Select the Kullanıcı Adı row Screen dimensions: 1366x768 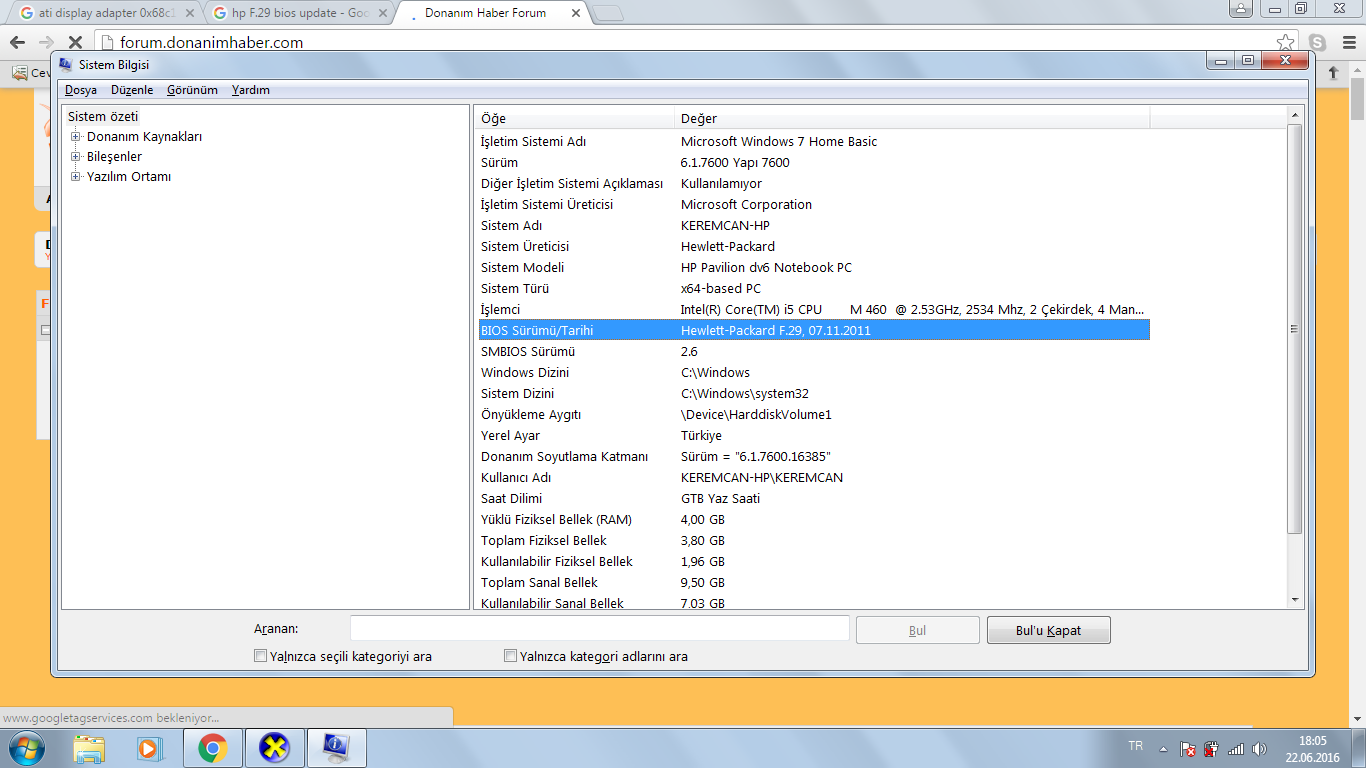click(814, 478)
